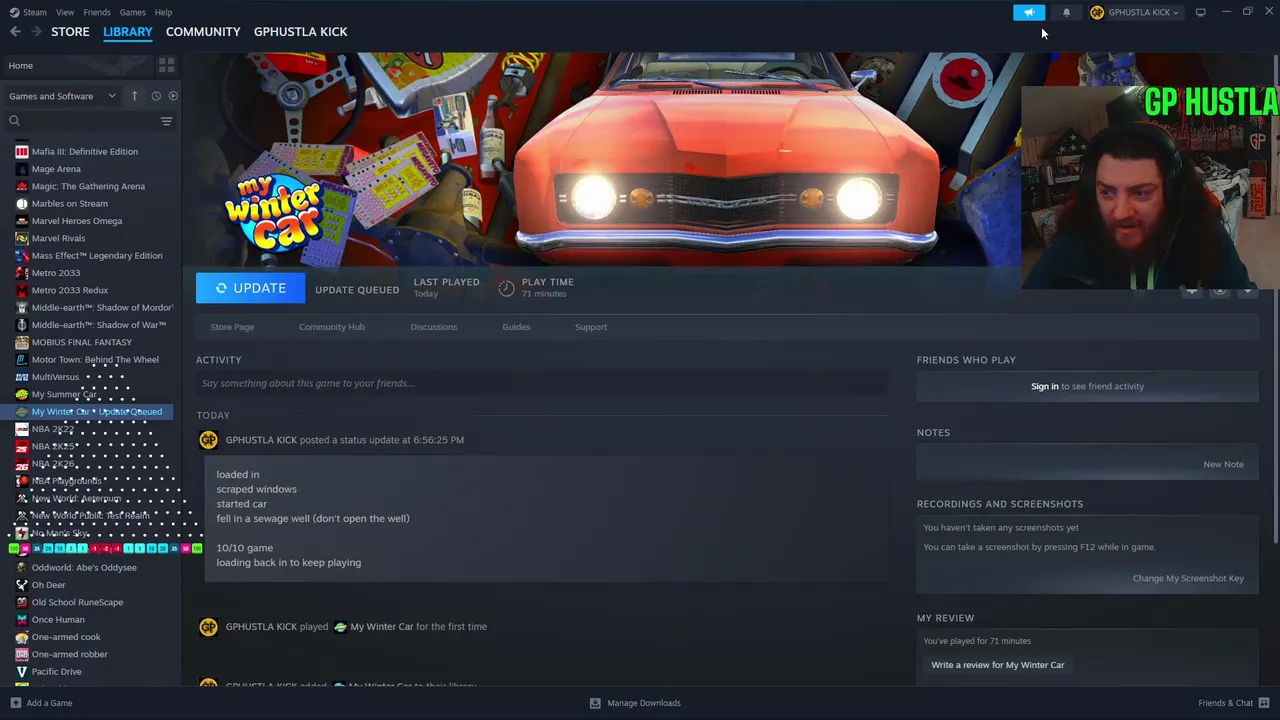Screen dimensions: 1280x720
Task: Sort library by the up arrow button
Action: pos(137,96)
